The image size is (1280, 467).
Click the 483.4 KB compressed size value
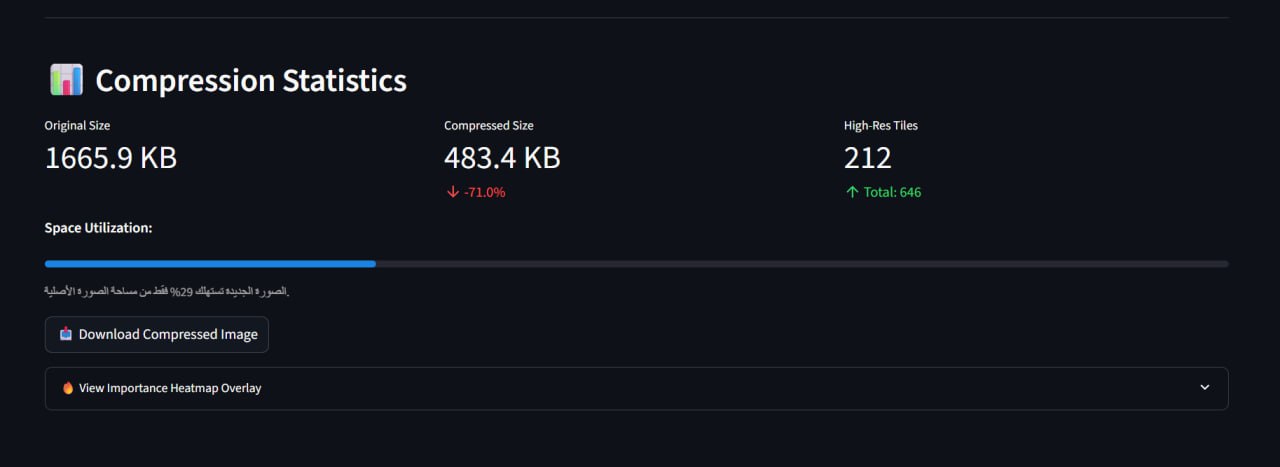(x=502, y=158)
